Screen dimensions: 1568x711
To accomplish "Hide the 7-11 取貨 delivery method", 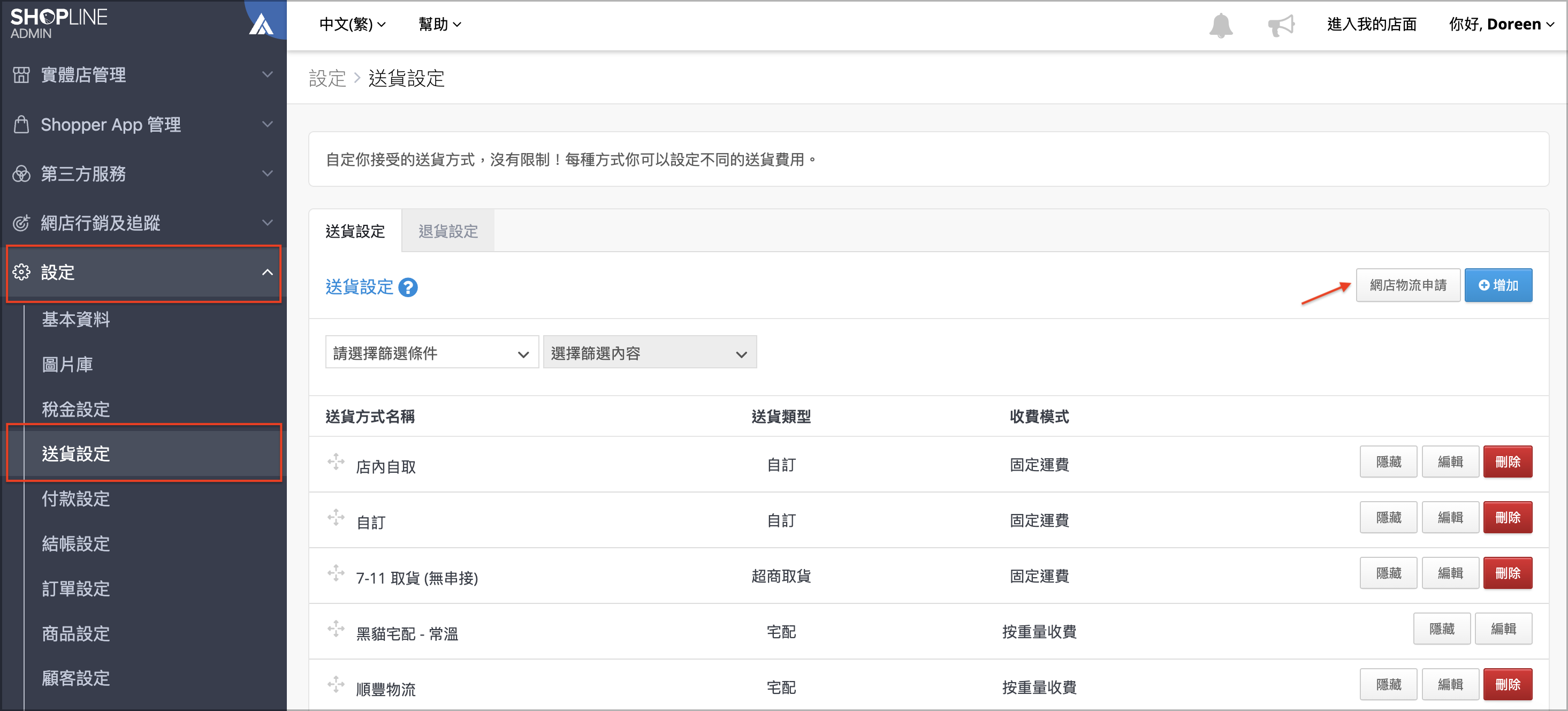I will [x=1388, y=573].
